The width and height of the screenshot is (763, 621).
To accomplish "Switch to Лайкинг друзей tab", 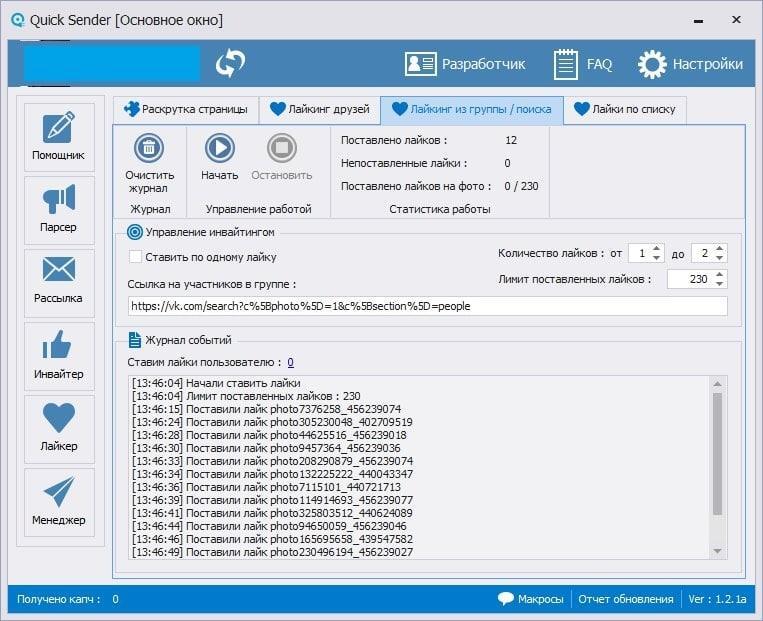I will click(320, 109).
